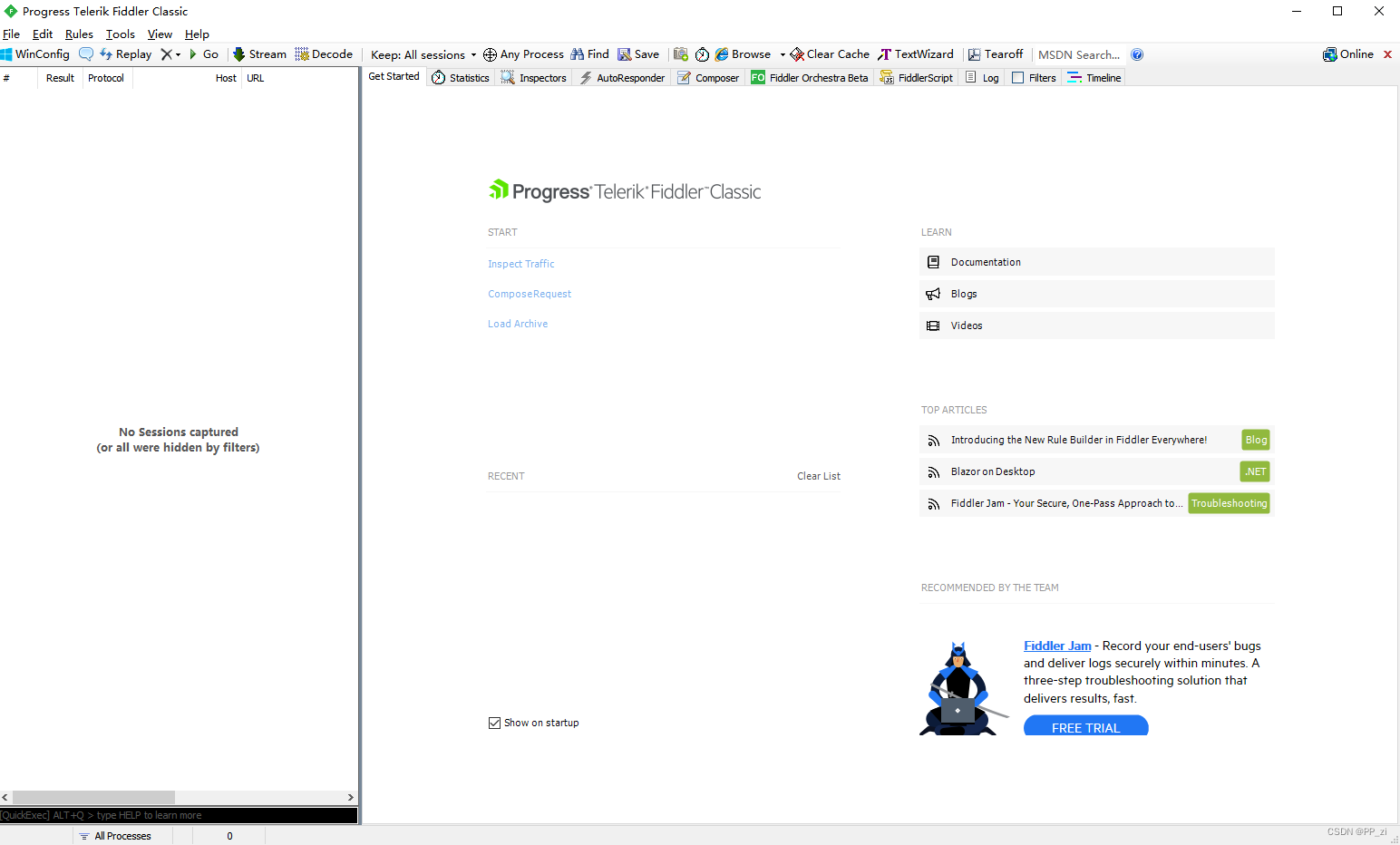Click Clear Cache toolbar button

(x=830, y=54)
